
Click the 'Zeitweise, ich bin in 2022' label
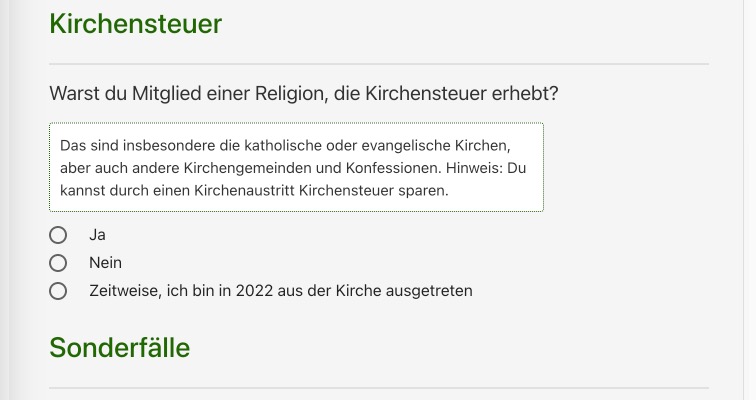click(x=280, y=291)
